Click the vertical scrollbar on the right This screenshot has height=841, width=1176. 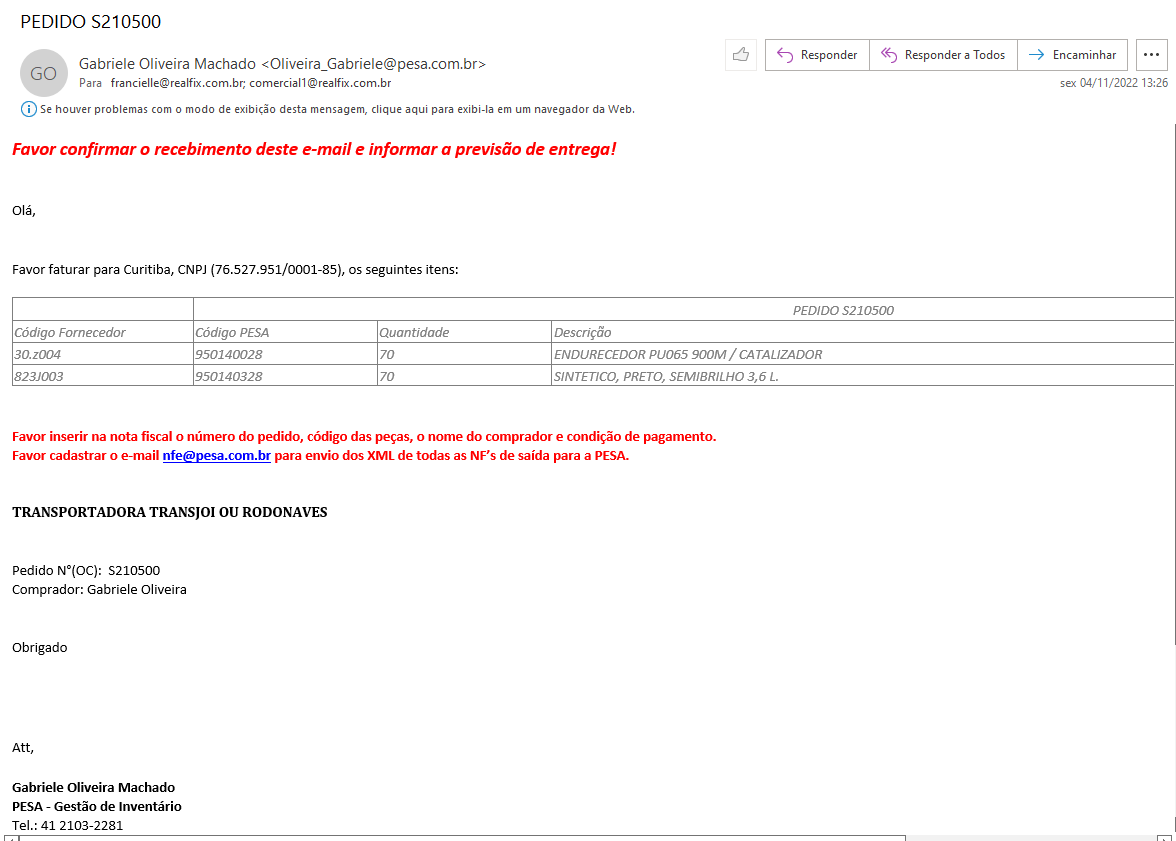point(1172,400)
